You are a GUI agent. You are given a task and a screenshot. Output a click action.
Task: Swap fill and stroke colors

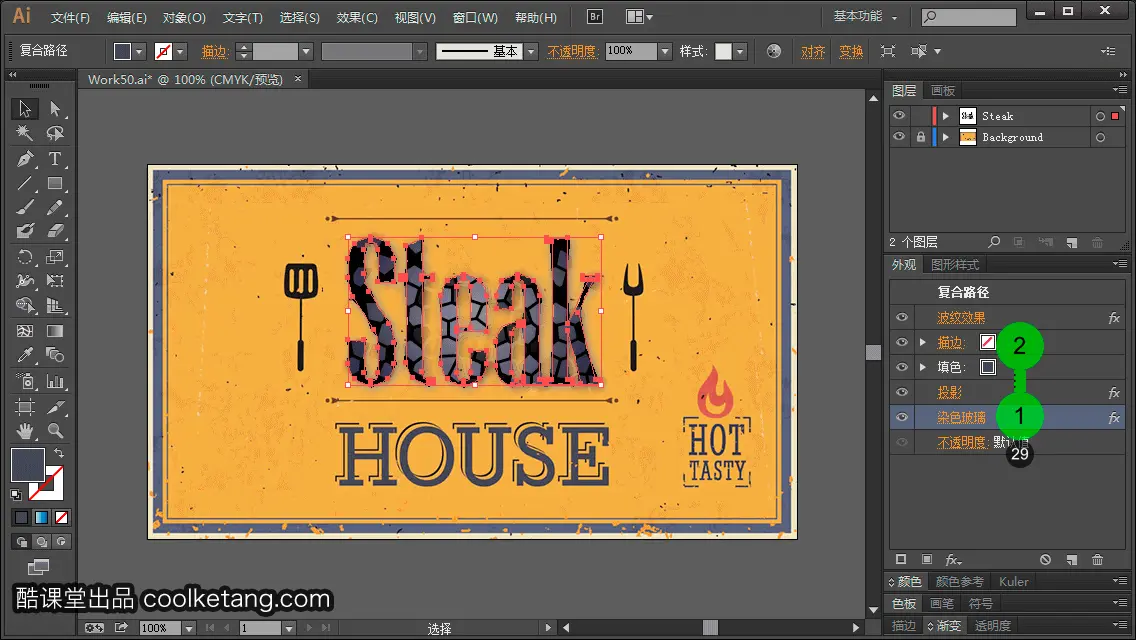pos(59,453)
